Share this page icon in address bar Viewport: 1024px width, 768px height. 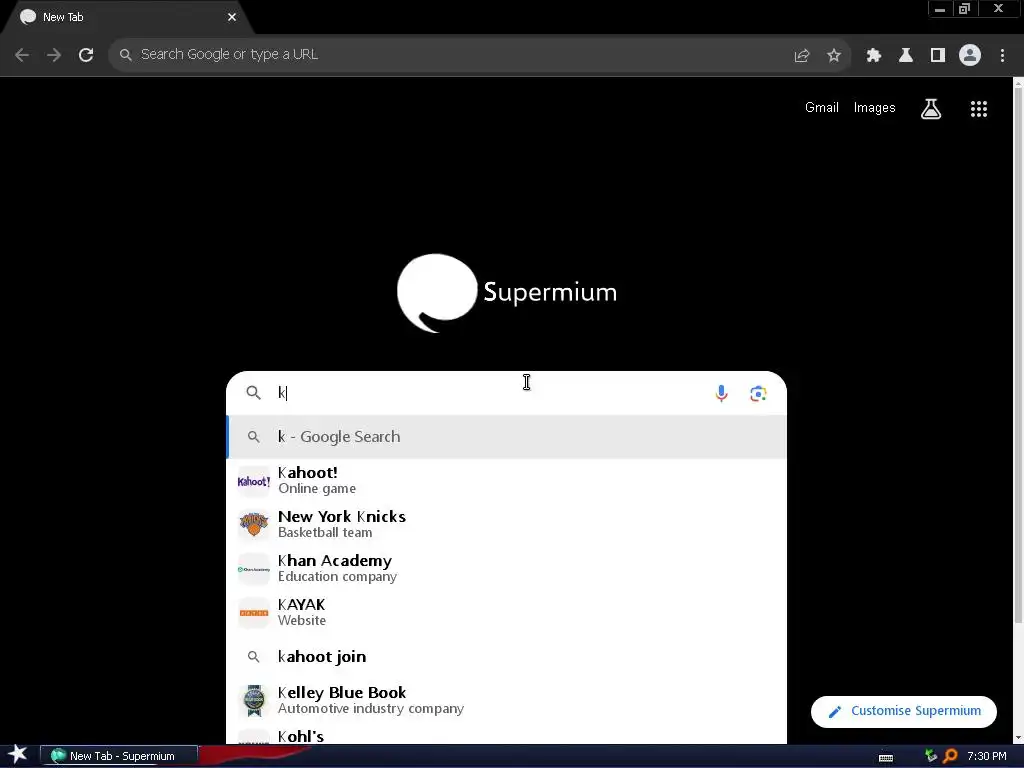pos(802,56)
